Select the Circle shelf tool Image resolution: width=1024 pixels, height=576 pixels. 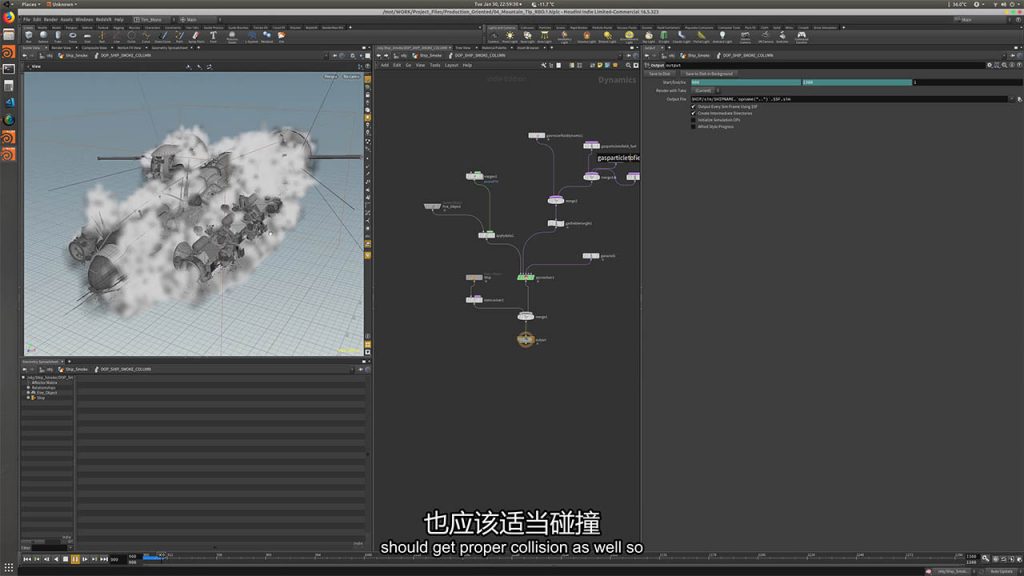(131, 37)
